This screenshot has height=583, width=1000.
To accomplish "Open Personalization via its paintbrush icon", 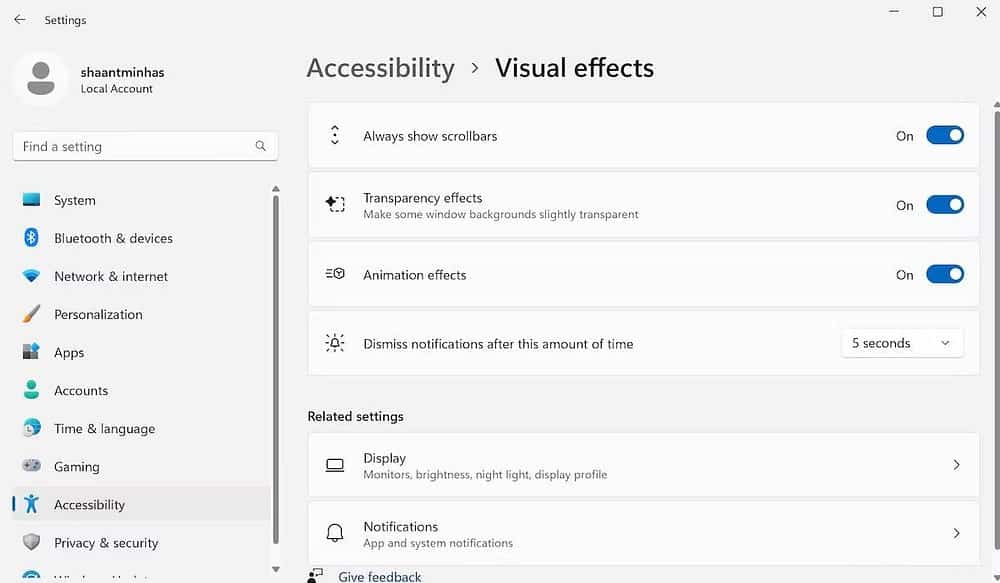I will [29, 314].
